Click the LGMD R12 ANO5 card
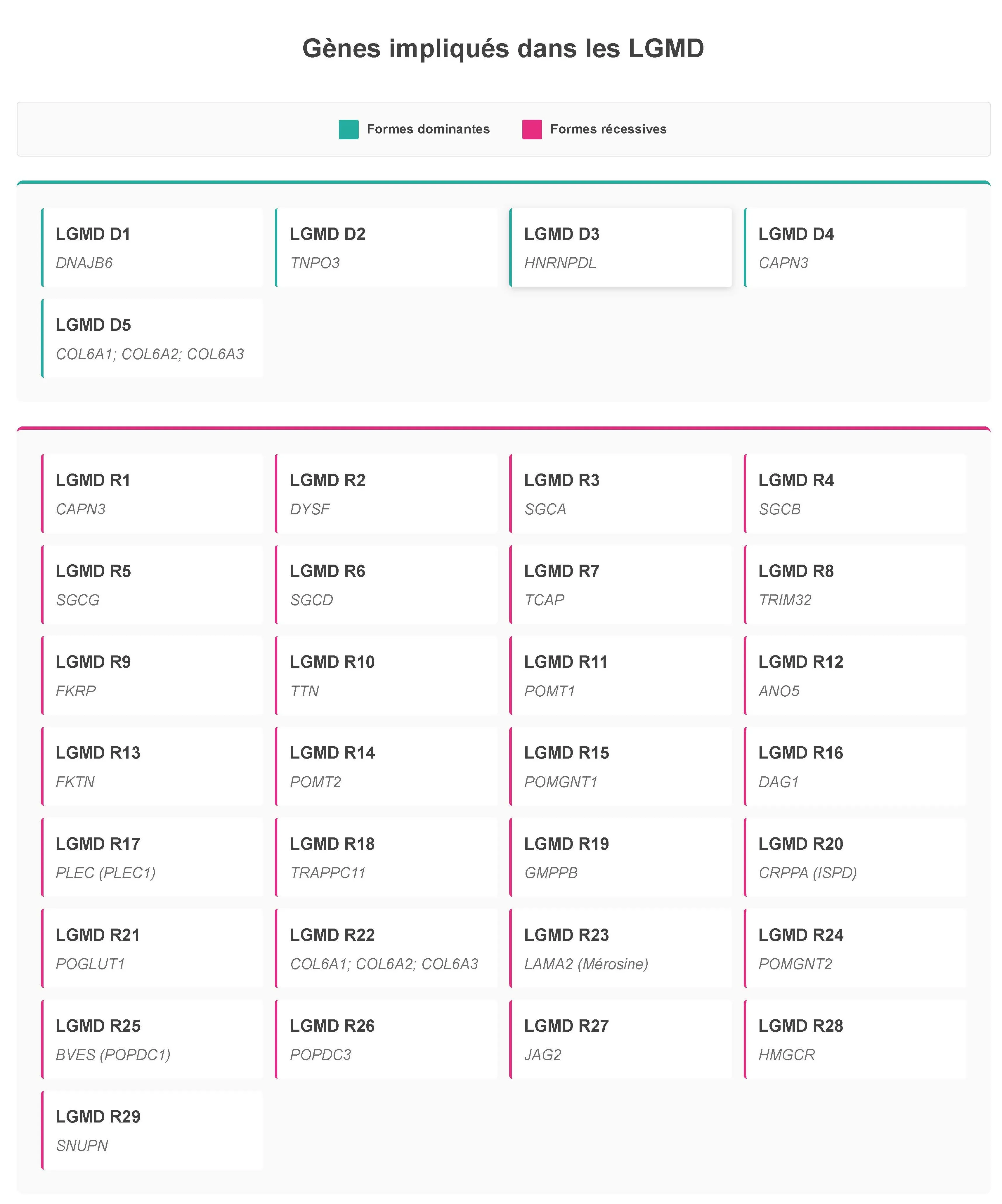The image size is (1002, 1204). click(x=854, y=675)
